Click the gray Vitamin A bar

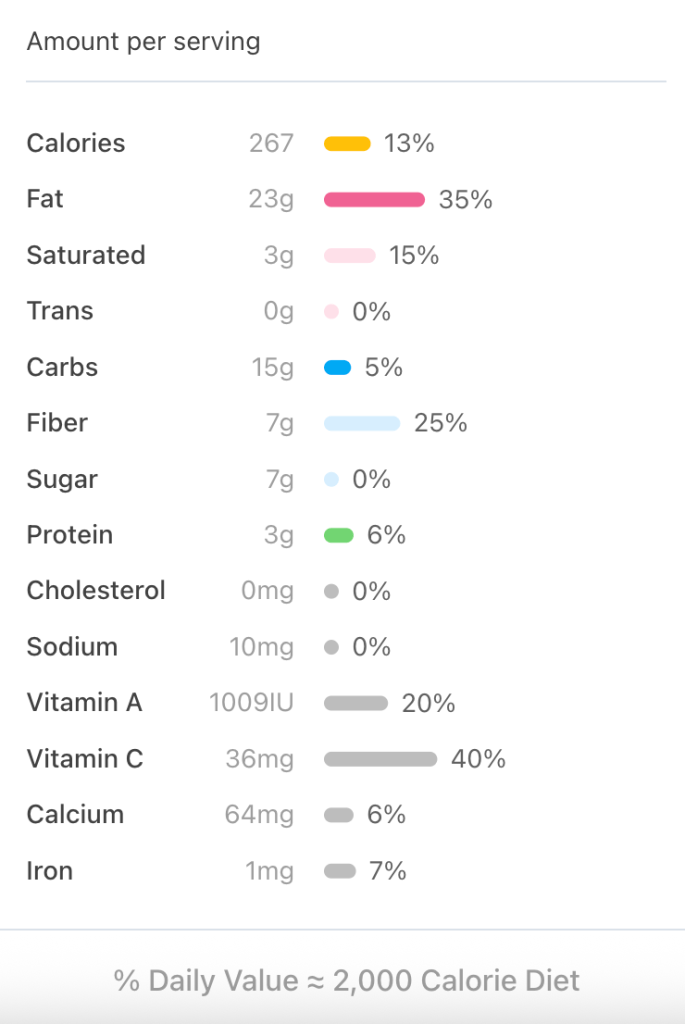pos(355,704)
